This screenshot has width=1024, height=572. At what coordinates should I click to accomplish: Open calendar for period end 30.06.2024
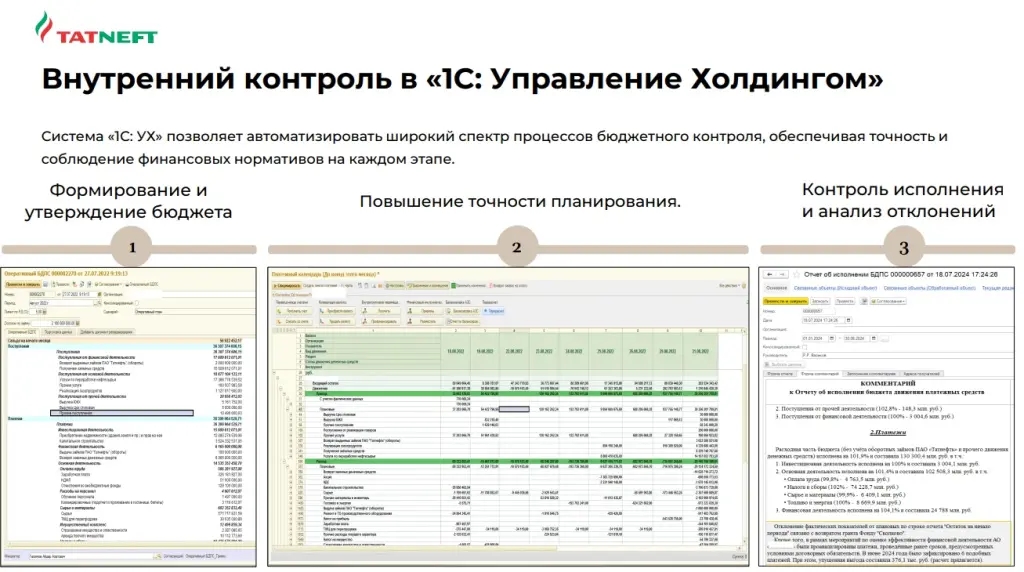click(874, 338)
